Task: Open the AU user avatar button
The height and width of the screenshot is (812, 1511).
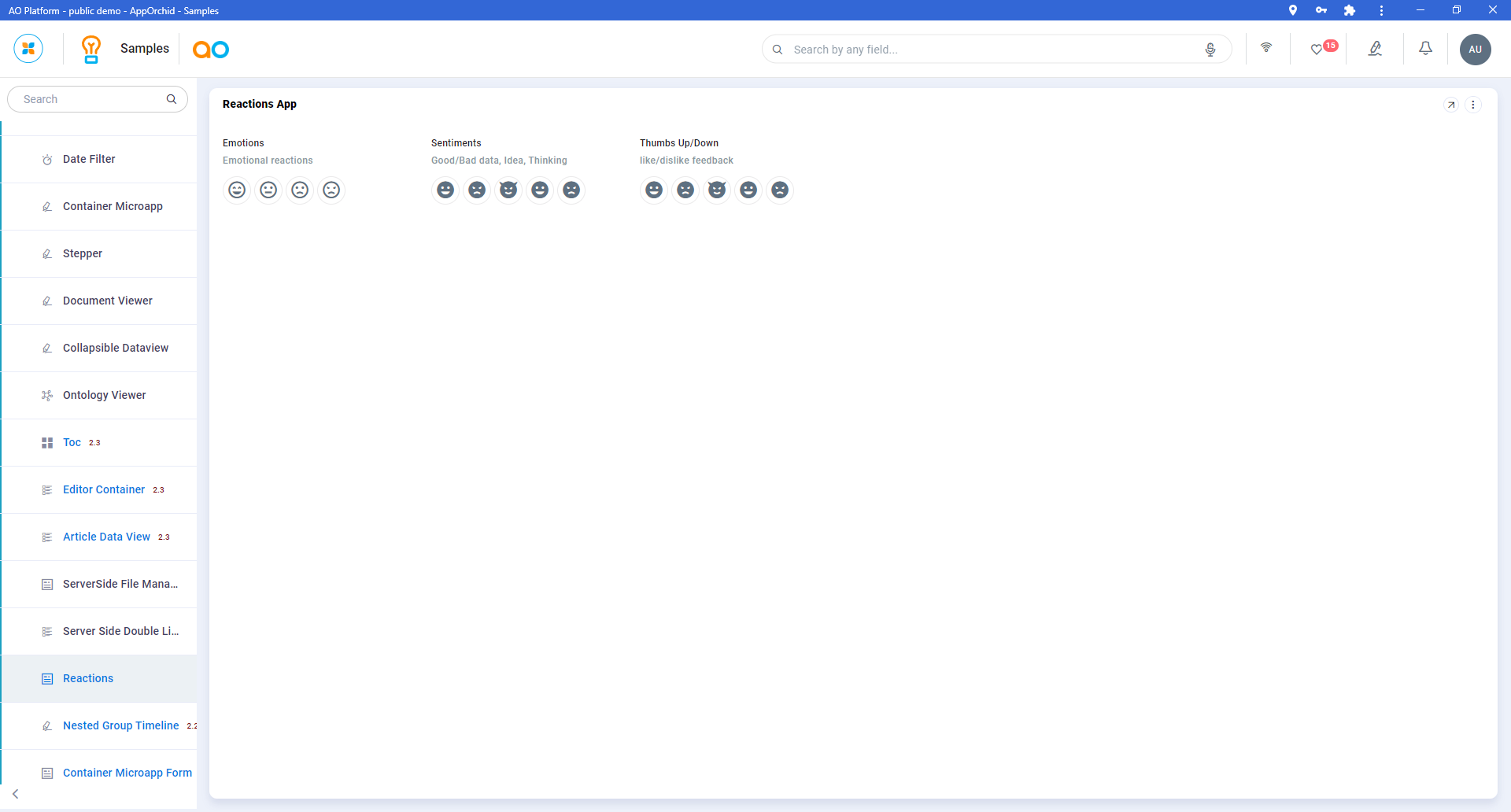Action: click(1475, 49)
